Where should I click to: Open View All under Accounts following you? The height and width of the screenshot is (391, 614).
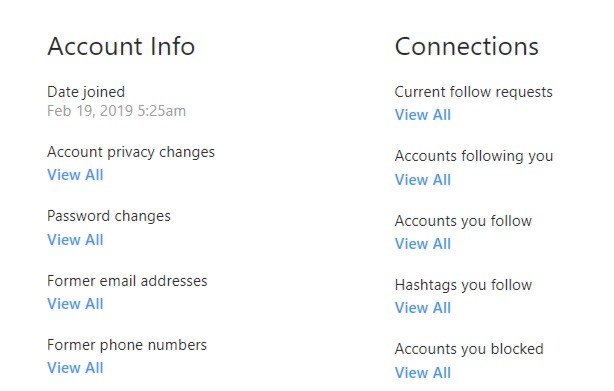click(x=423, y=180)
